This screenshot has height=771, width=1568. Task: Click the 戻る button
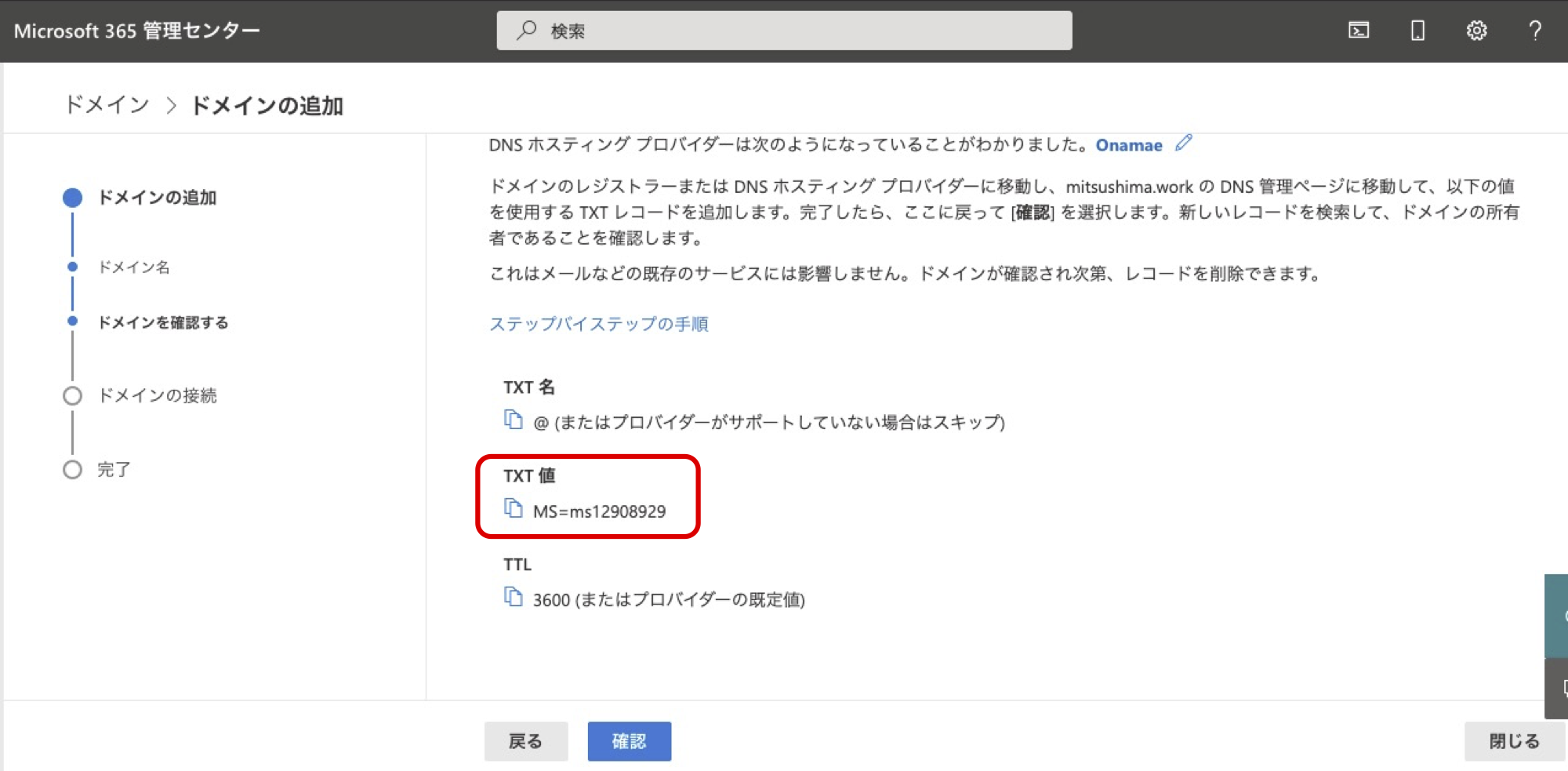tap(525, 741)
